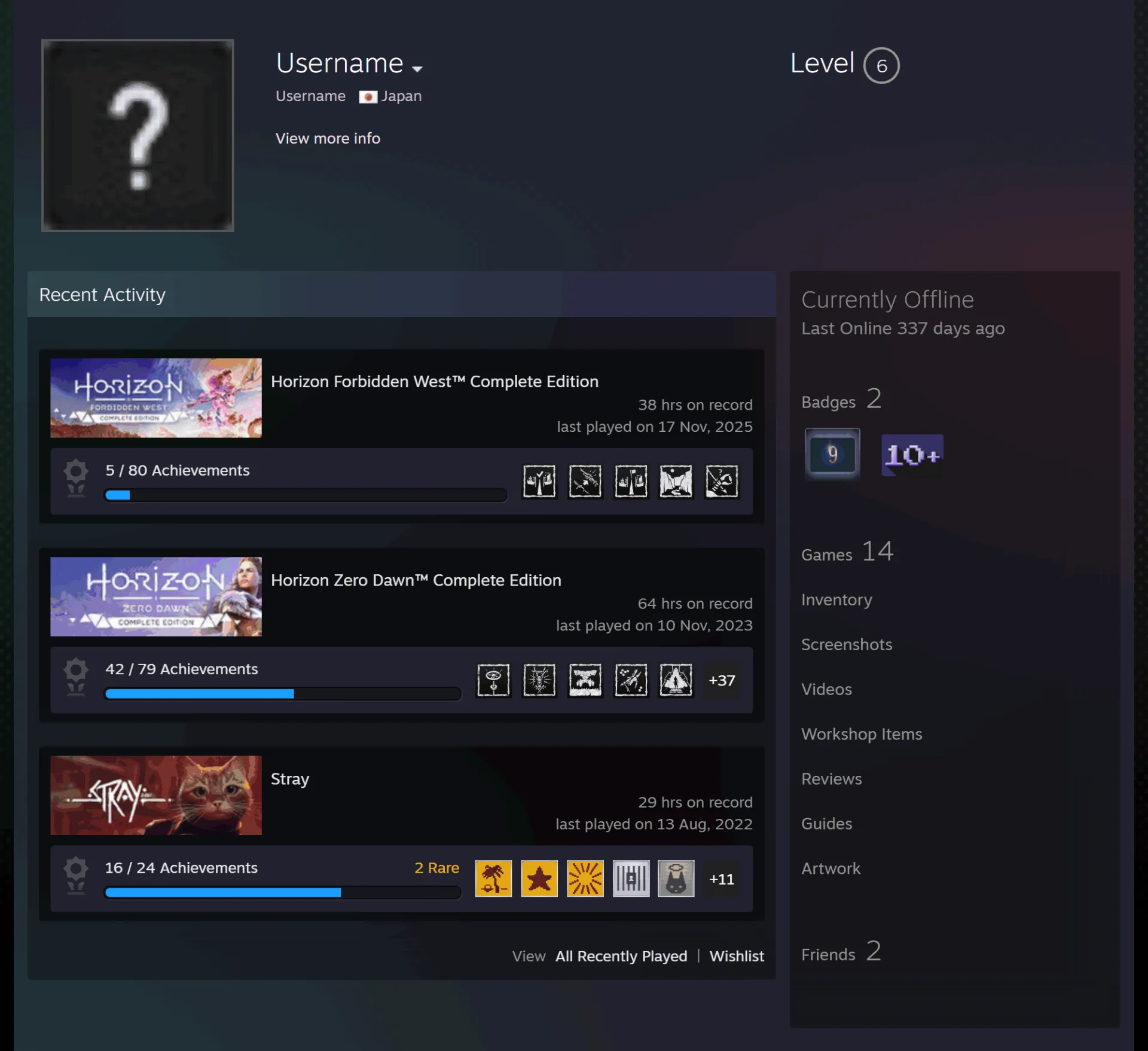Click Stray cat achievement icon
The width and height of the screenshot is (1148, 1051).
[x=676, y=879]
